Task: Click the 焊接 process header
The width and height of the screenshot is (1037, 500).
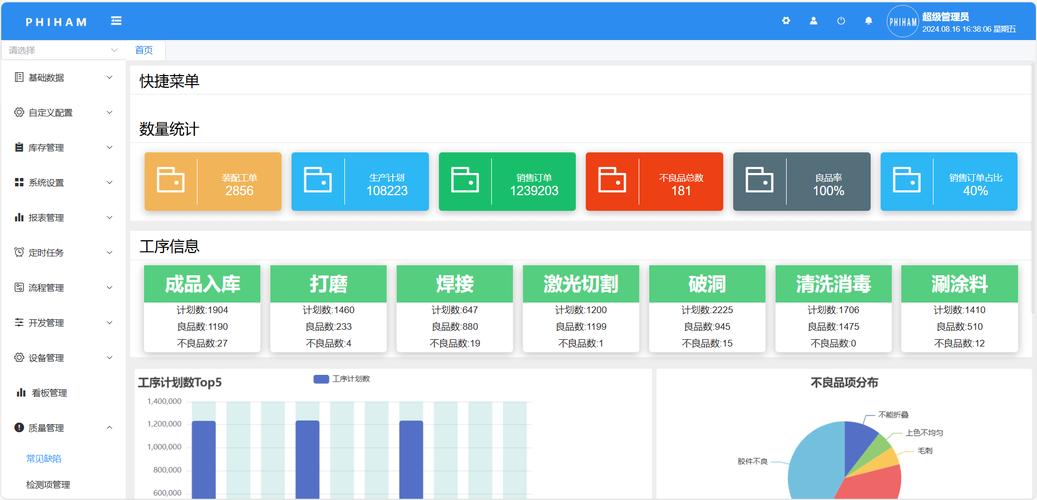Action: [x=455, y=284]
